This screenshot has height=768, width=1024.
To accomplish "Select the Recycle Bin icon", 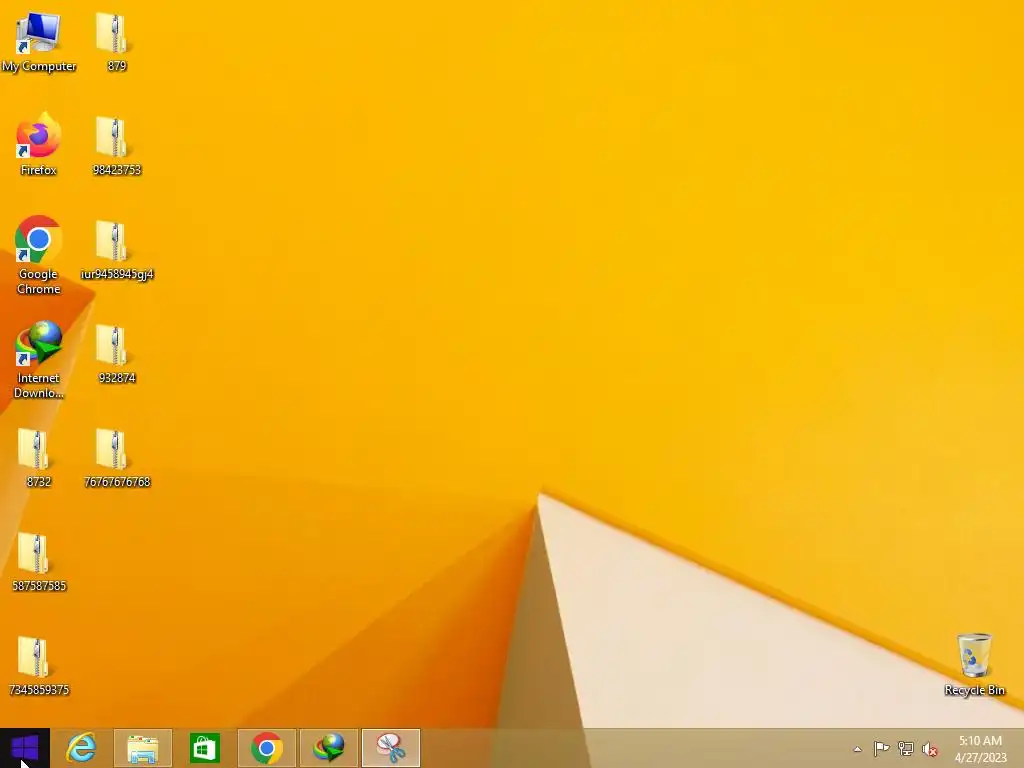I will 974,664.
